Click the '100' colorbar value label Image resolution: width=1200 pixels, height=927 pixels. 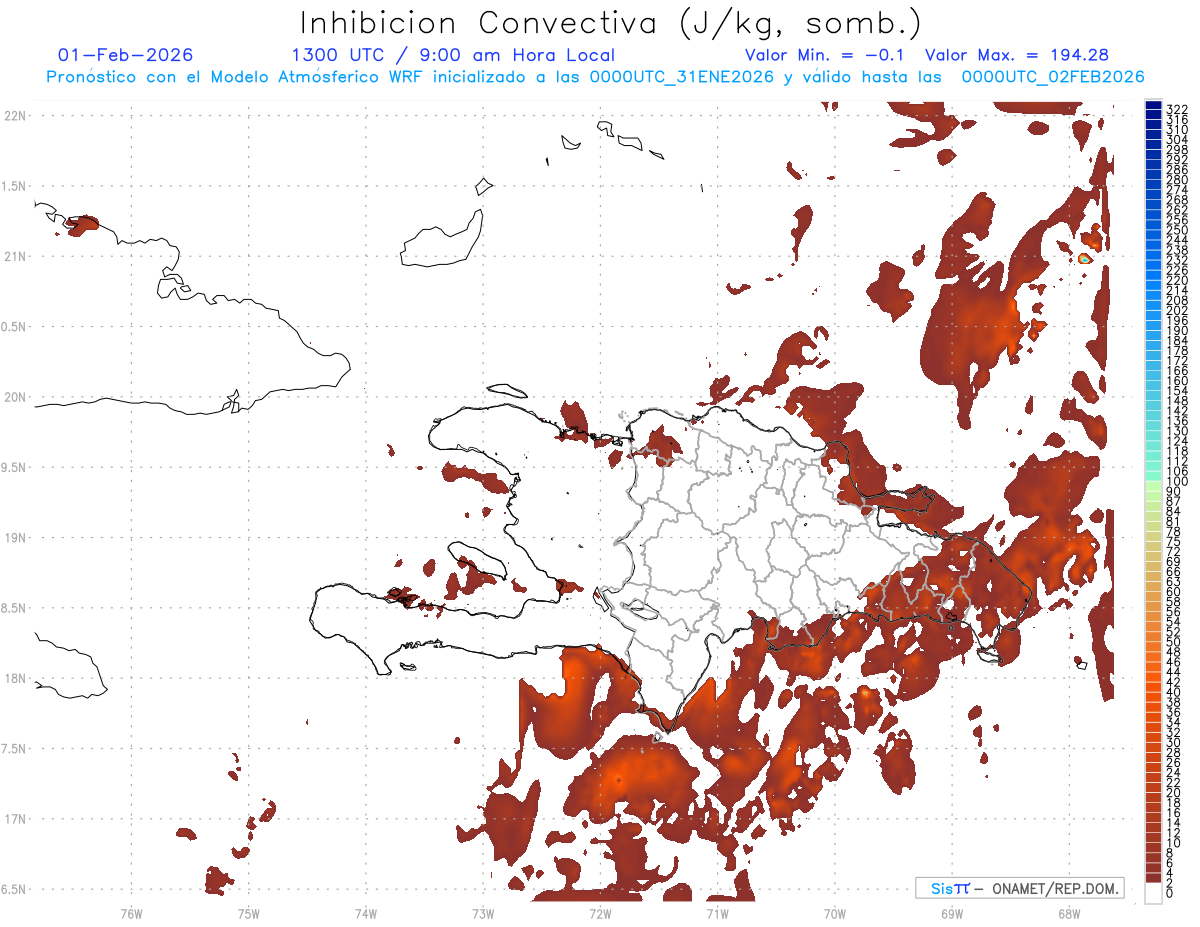[1176, 482]
